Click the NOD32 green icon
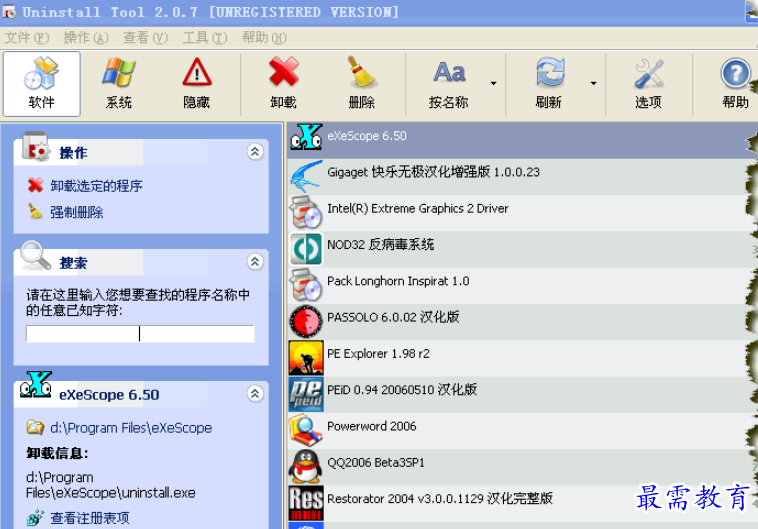This screenshot has width=758, height=529. pos(306,250)
